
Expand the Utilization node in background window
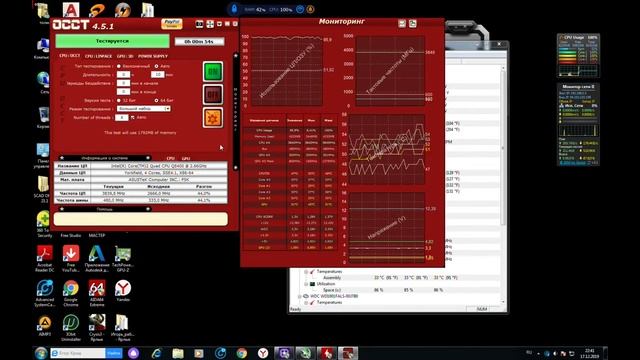coord(306,284)
